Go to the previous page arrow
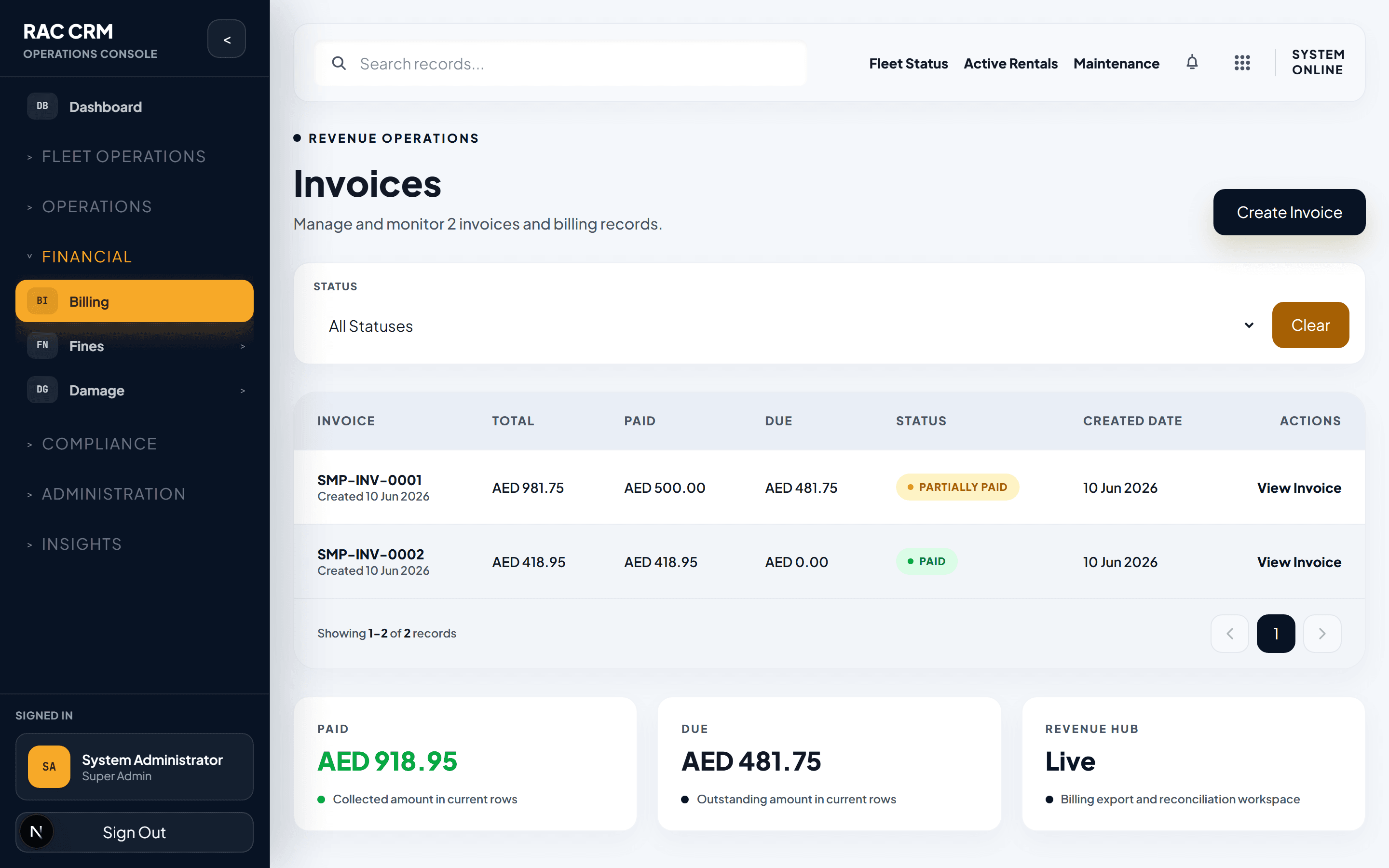The image size is (1389, 868). tap(1229, 633)
